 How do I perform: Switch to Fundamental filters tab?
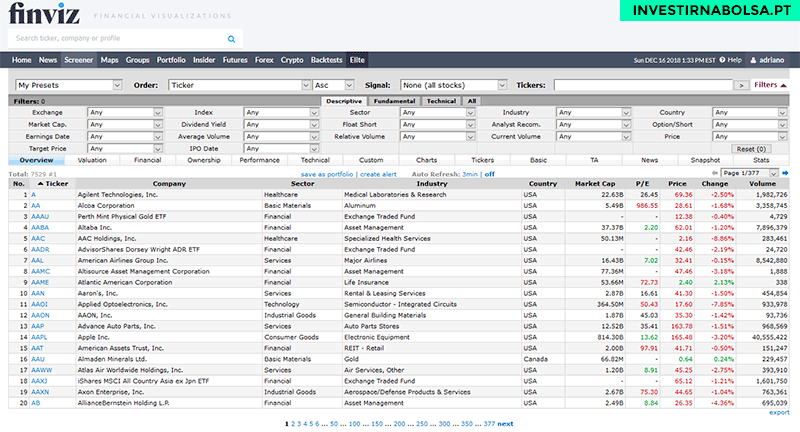pyautogui.click(x=394, y=101)
